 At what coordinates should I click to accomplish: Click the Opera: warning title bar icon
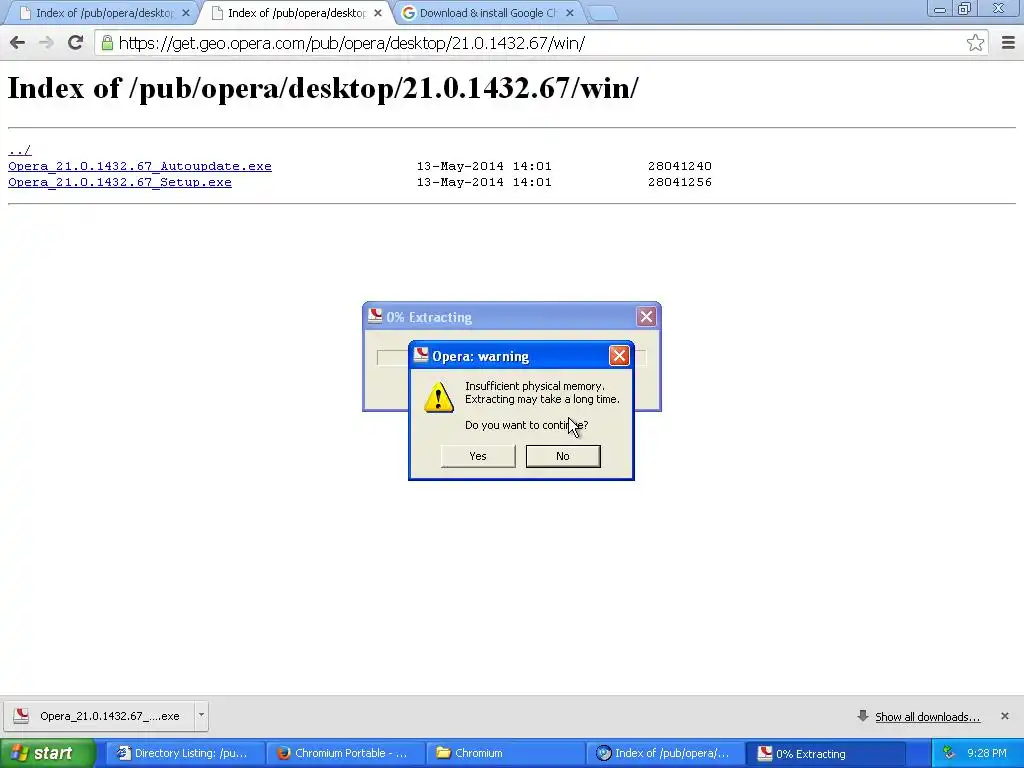pyautogui.click(x=421, y=355)
